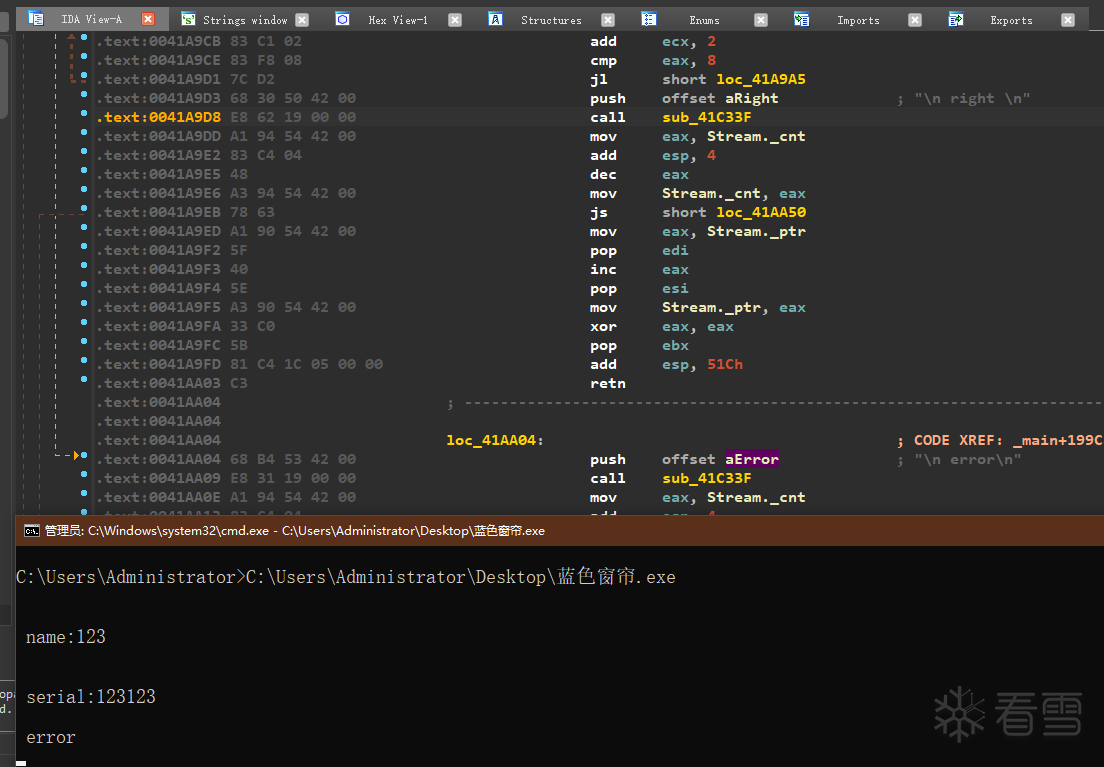Close the Exports tab
1104x767 pixels.
(1068, 20)
